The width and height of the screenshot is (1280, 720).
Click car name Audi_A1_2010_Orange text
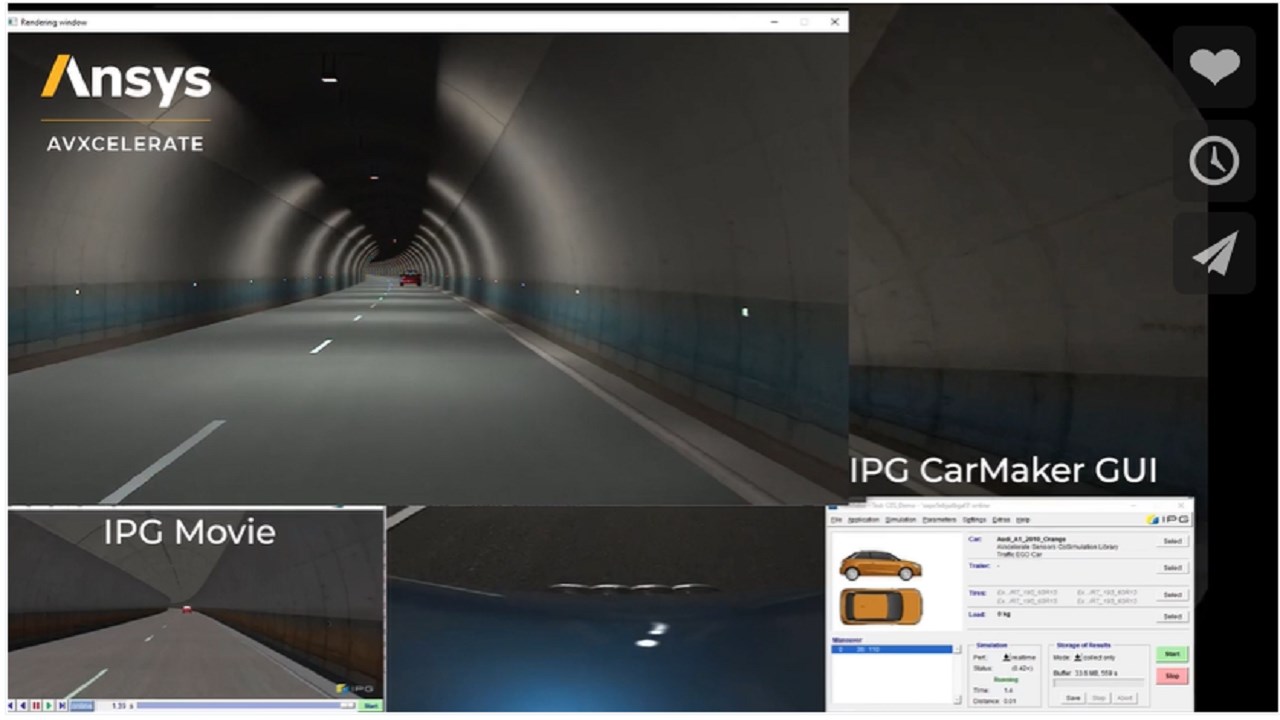click(1031, 539)
